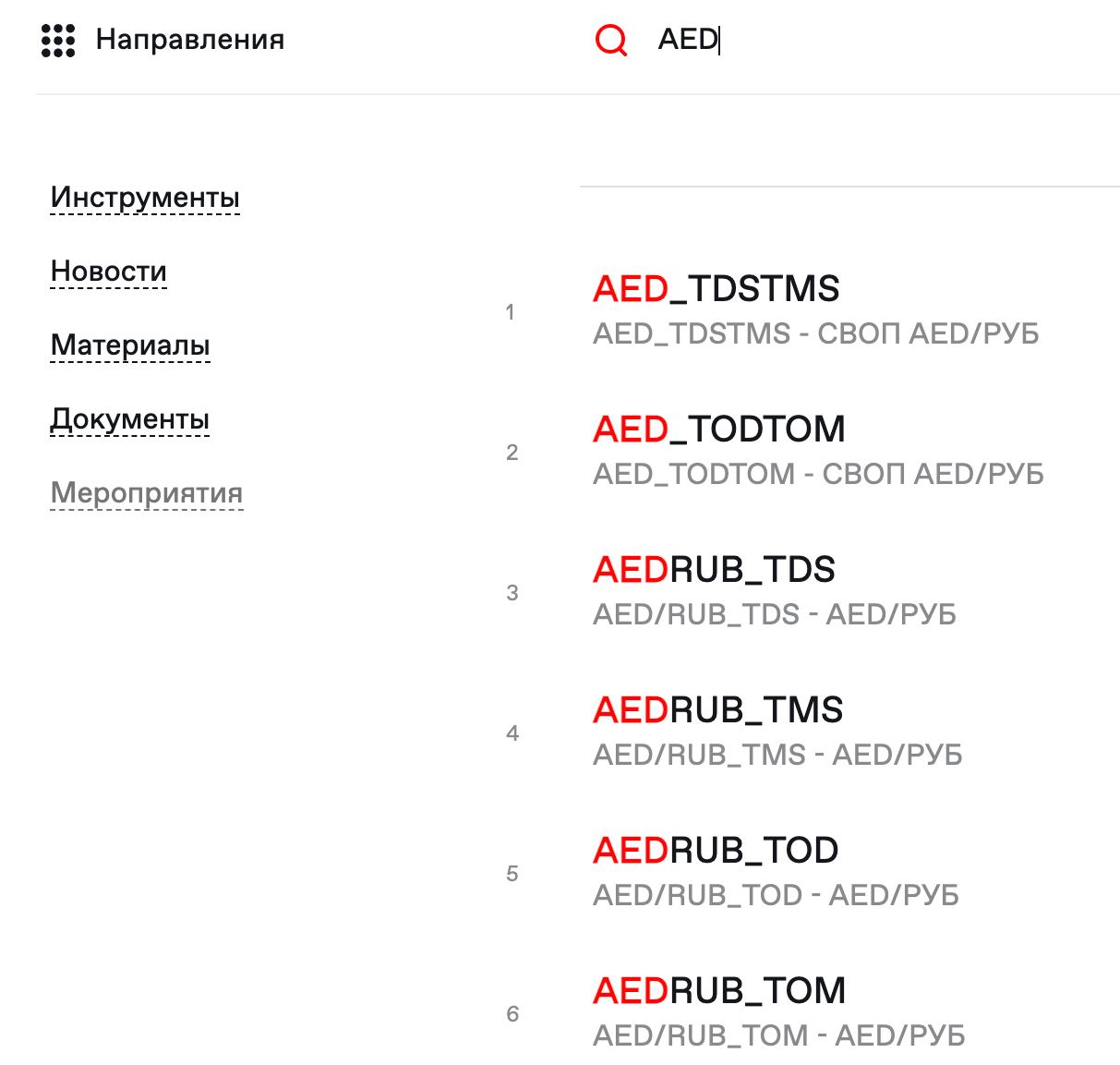Select the AEDRUB_TOM instrument
This screenshot has width=1120, height=1065.
719,989
